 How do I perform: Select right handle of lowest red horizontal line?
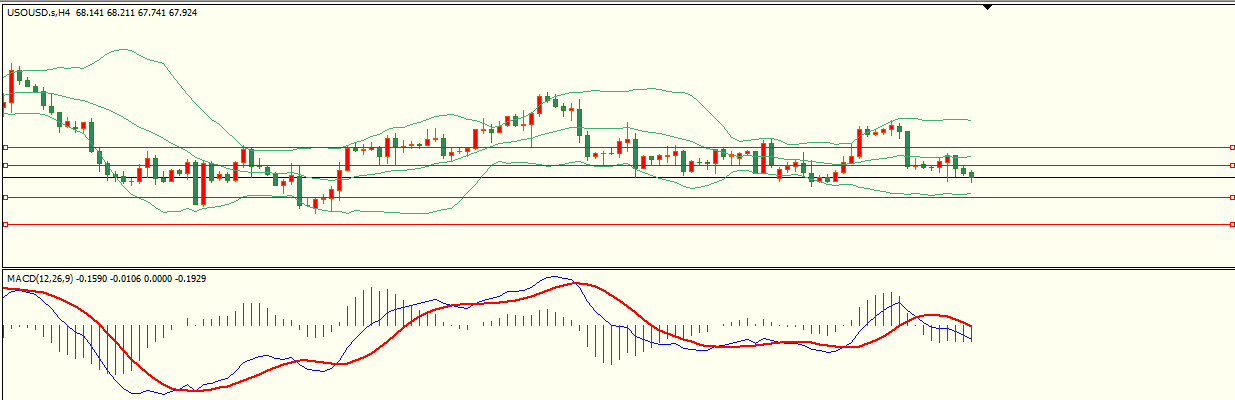pyautogui.click(x=1231, y=225)
